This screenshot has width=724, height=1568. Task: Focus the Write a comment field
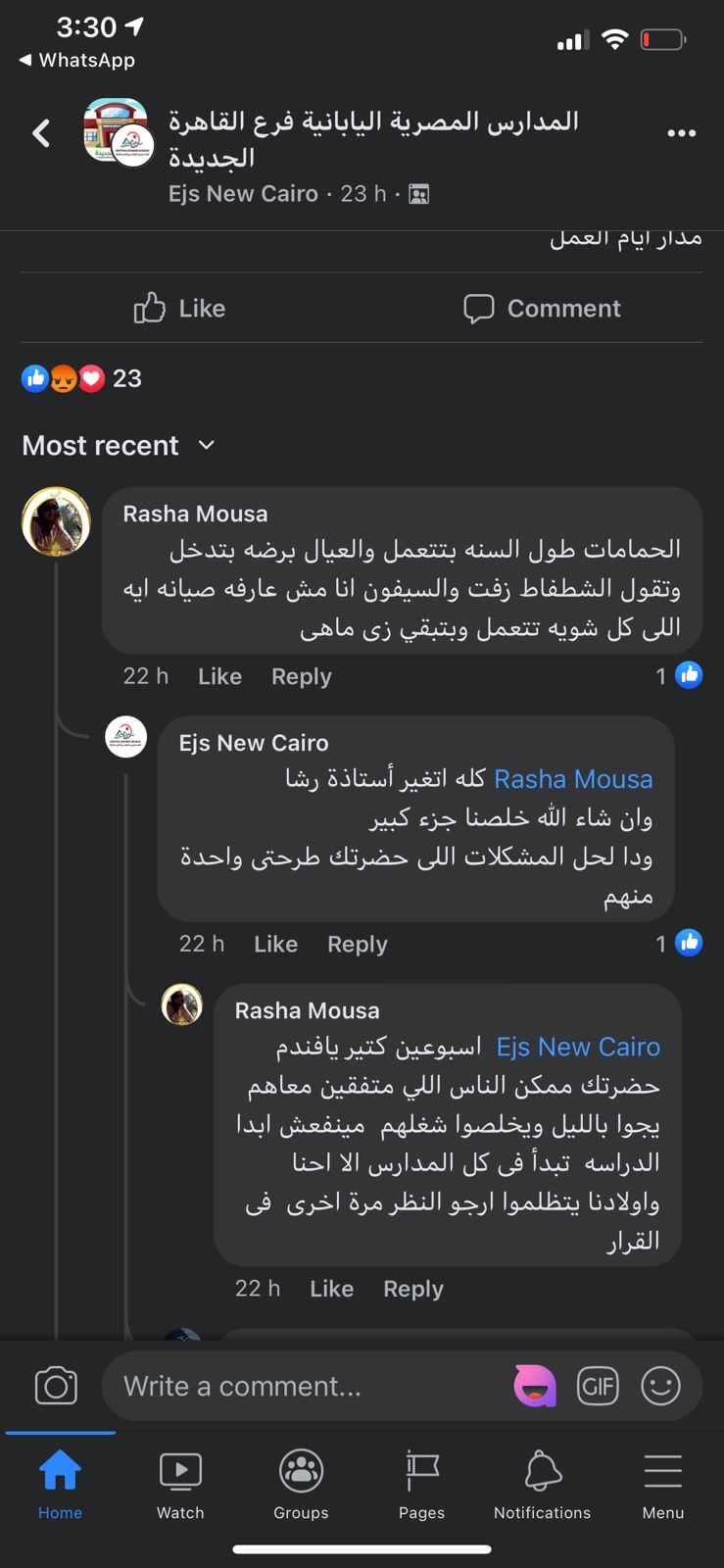click(304, 1386)
